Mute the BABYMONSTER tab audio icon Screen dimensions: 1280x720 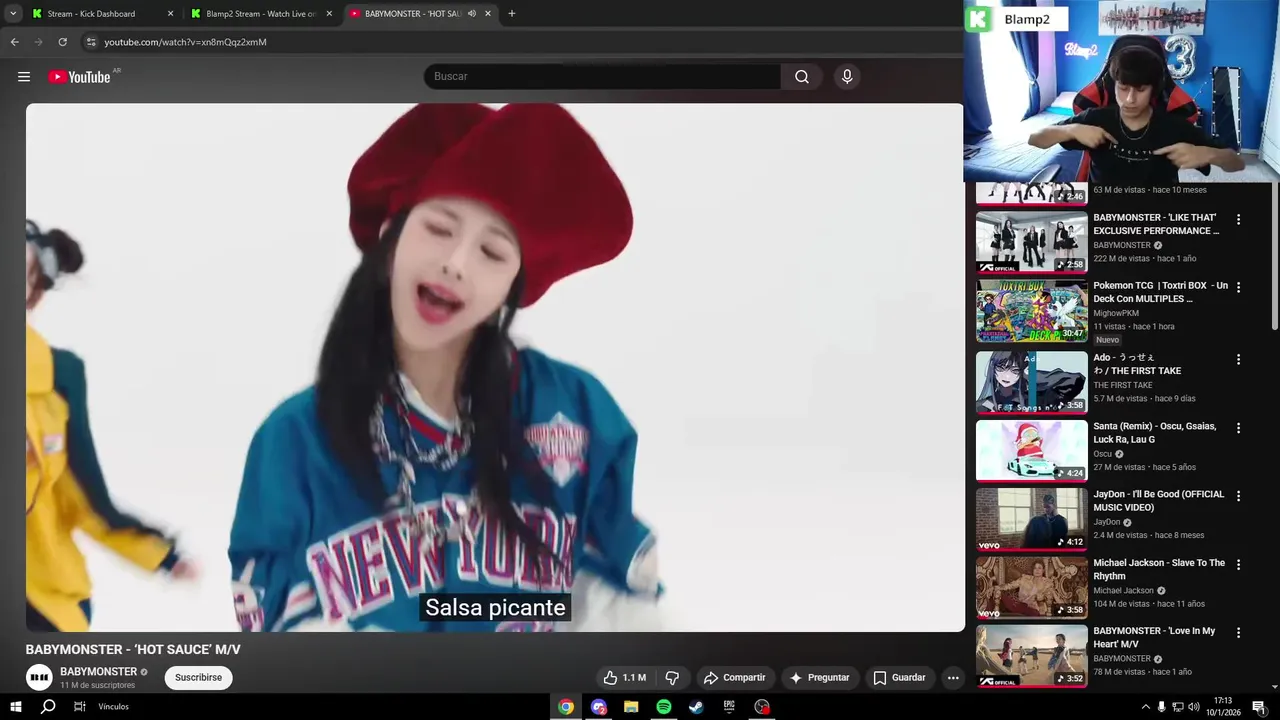(x=471, y=14)
